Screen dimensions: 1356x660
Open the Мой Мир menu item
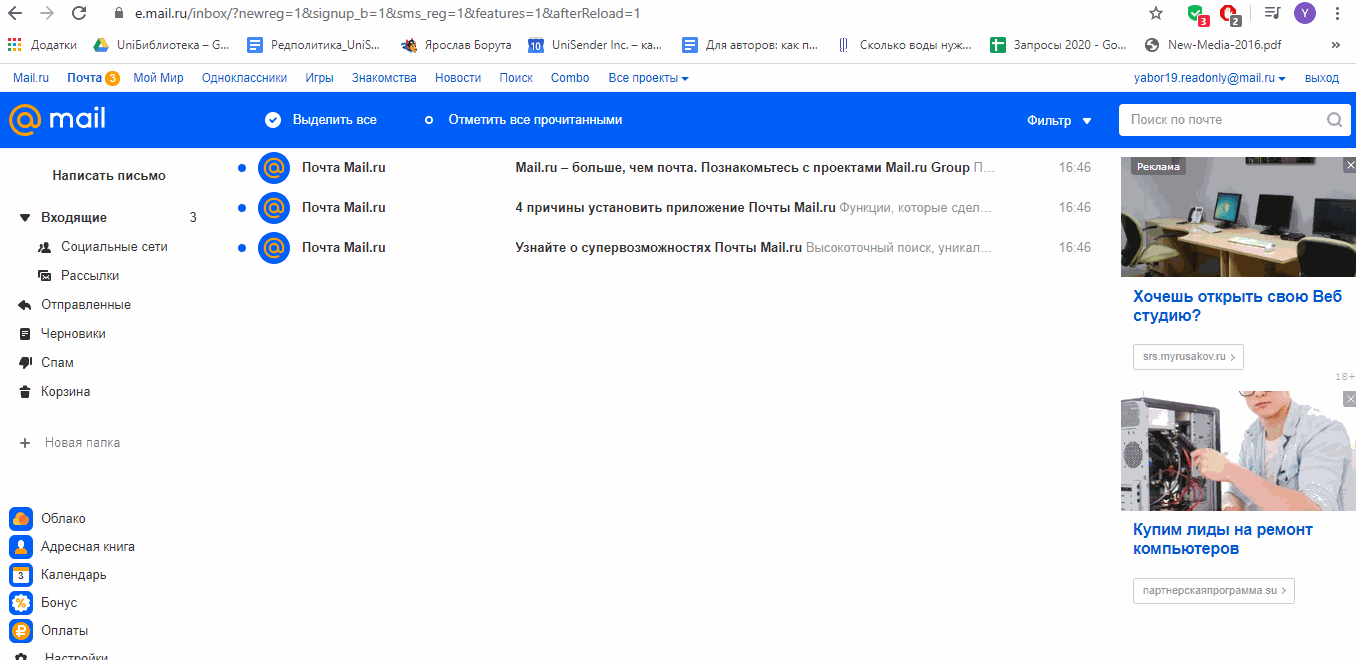158,78
